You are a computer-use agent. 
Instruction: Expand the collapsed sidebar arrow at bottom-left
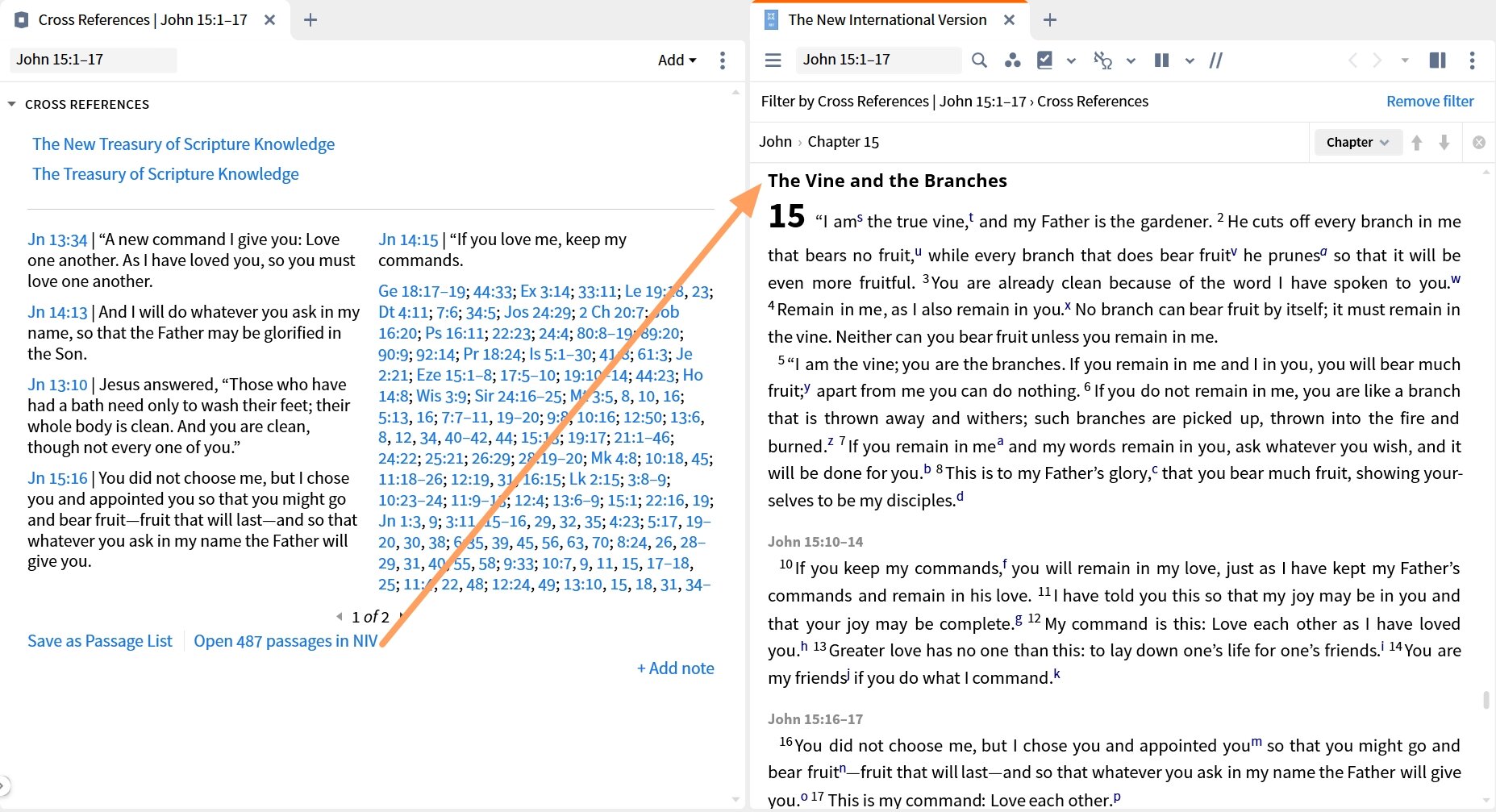click(x=4, y=785)
